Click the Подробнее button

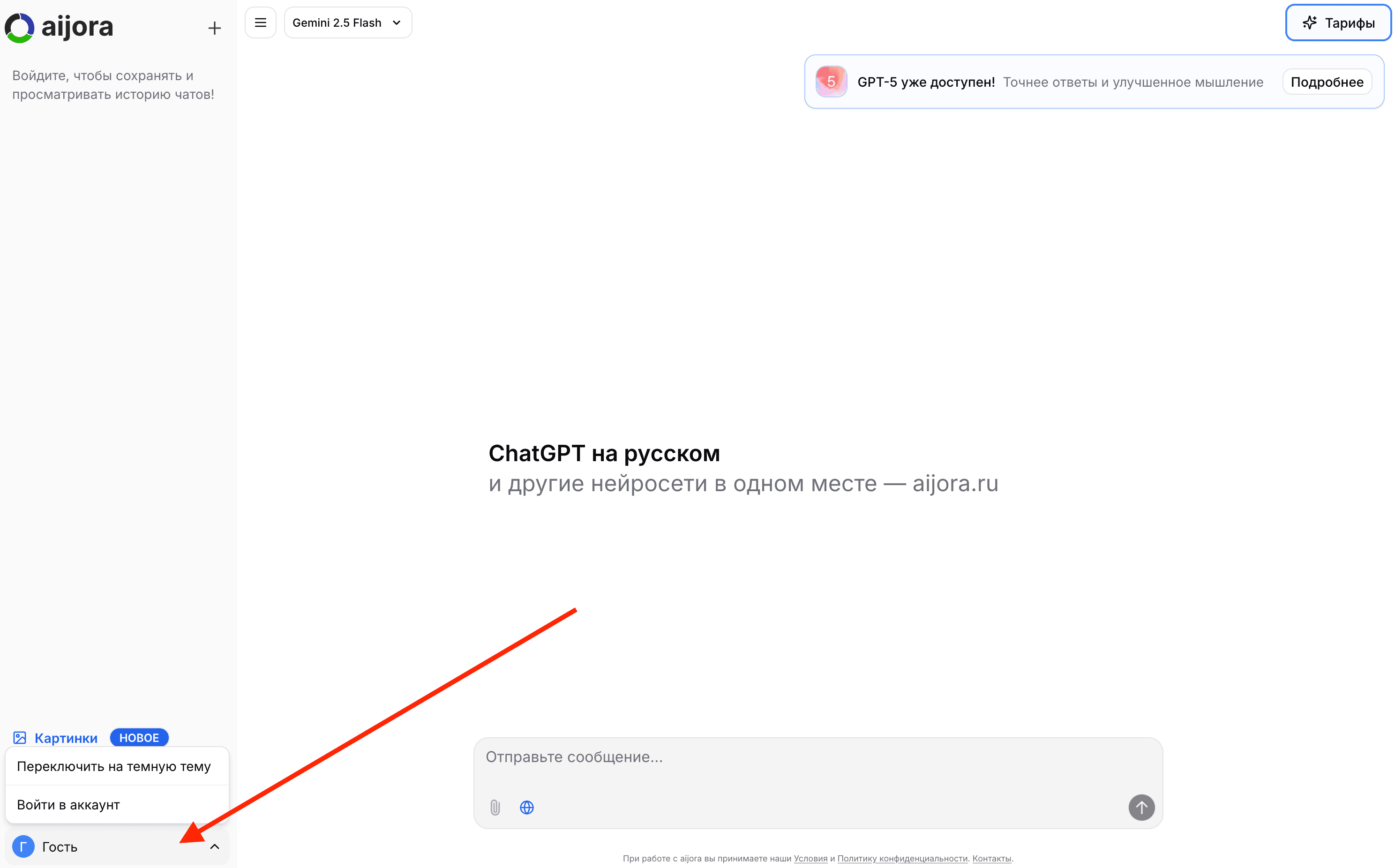click(1327, 82)
